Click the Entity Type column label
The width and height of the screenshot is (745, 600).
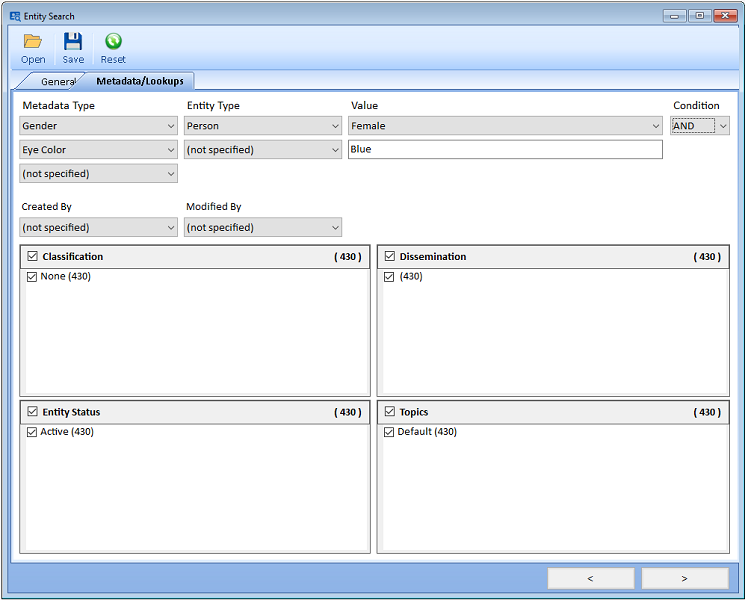tap(213, 105)
